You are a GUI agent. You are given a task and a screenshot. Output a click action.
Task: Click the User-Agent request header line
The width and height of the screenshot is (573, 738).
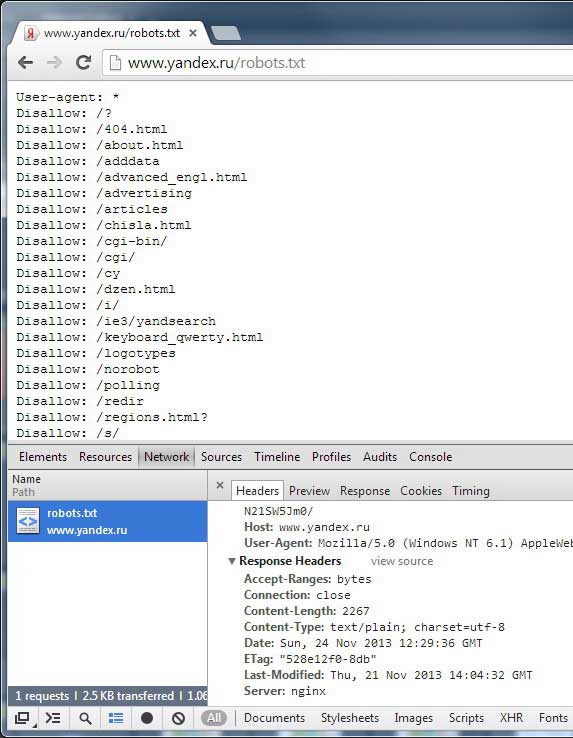pyautogui.click(x=408, y=543)
